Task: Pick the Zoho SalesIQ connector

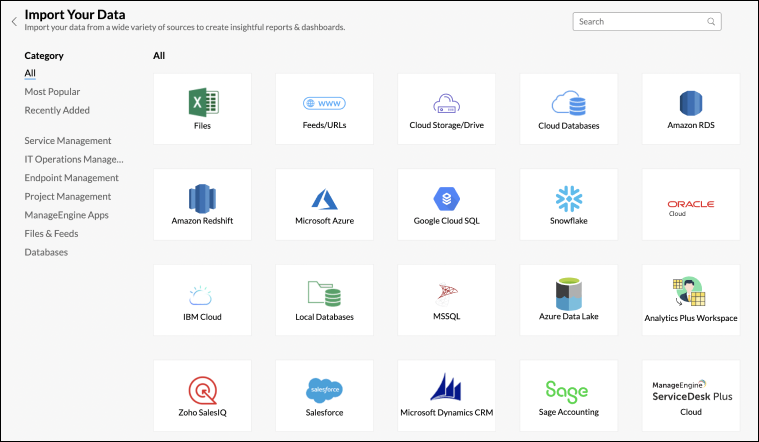Action: (x=202, y=395)
